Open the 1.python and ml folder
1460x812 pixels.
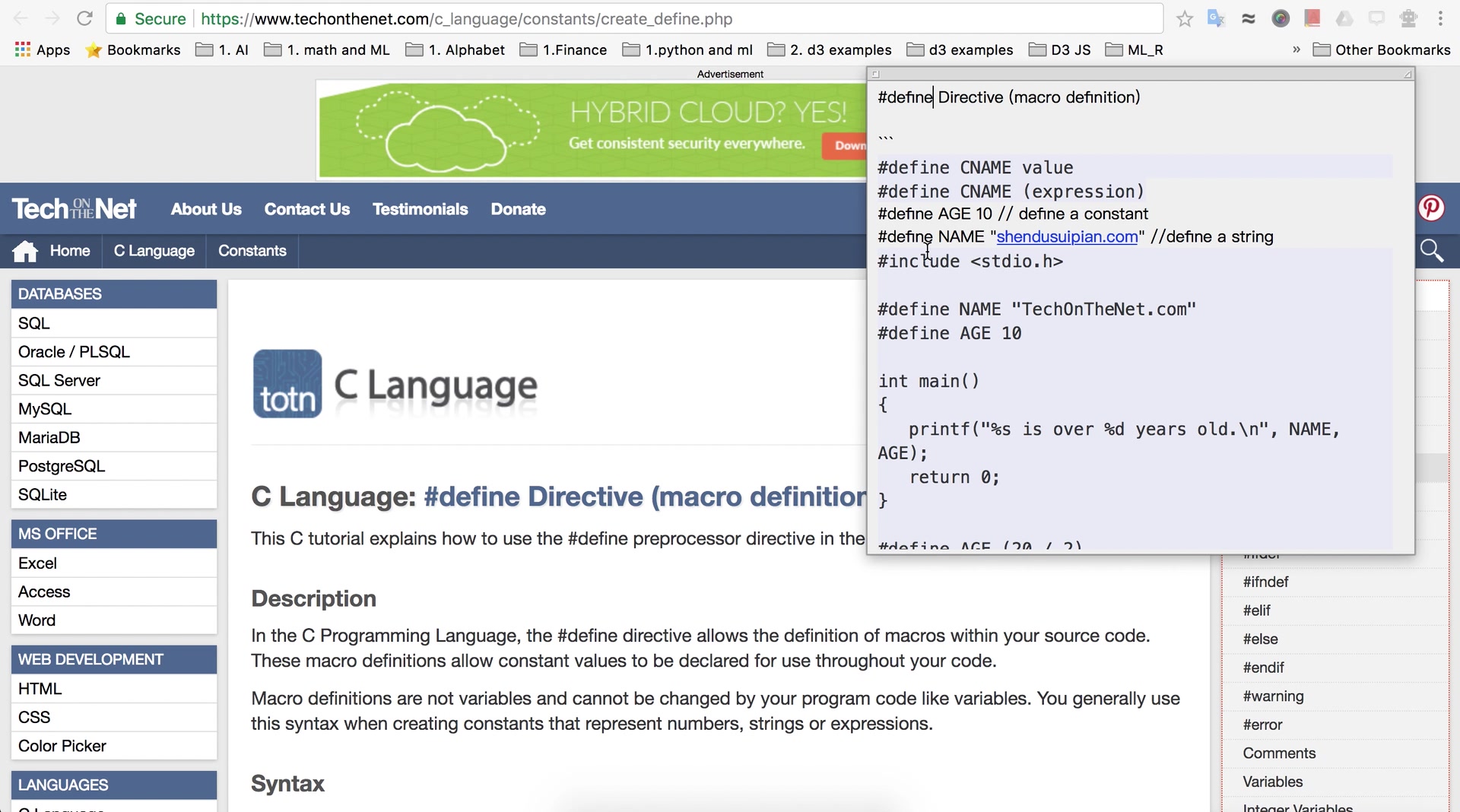tap(687, 49)
